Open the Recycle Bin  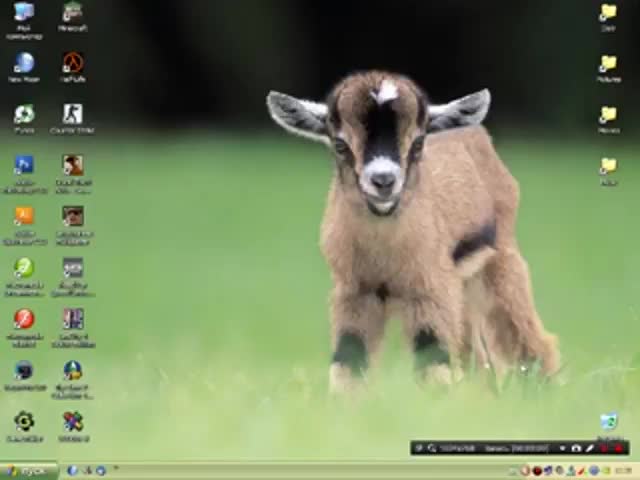[x=608, y=423]
